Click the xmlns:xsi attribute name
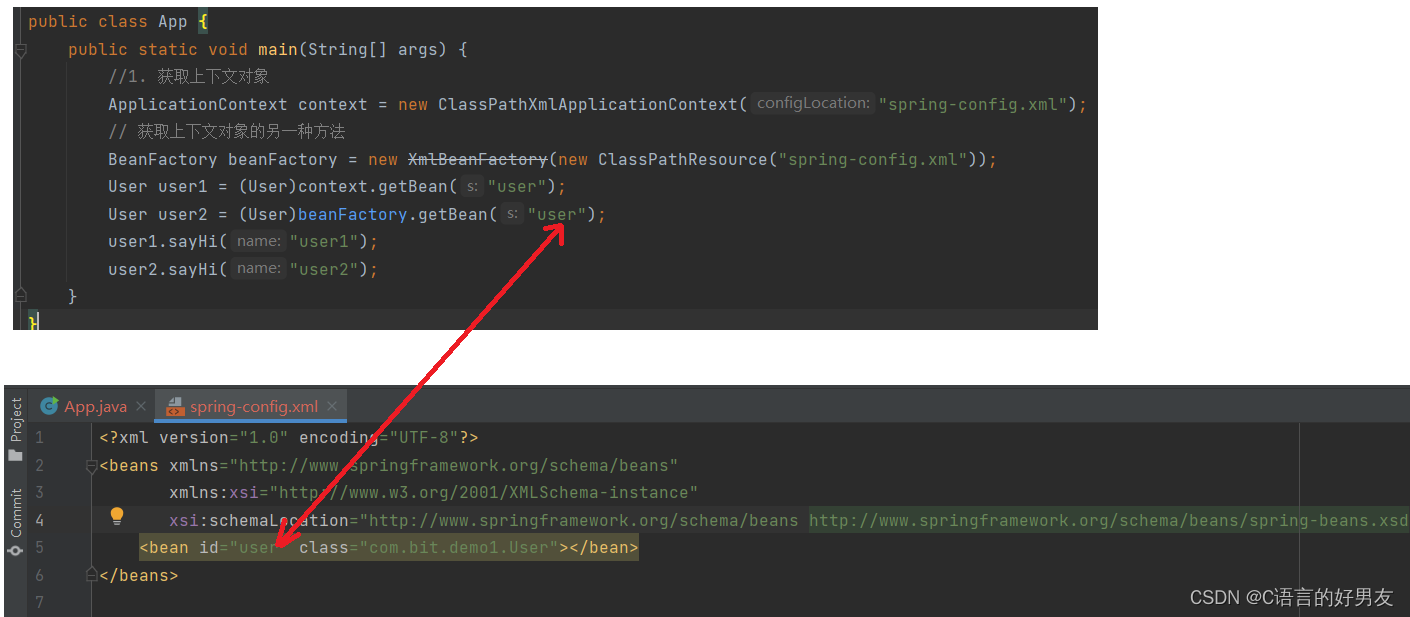This screenshot has height=617, width=1410. 214,493
